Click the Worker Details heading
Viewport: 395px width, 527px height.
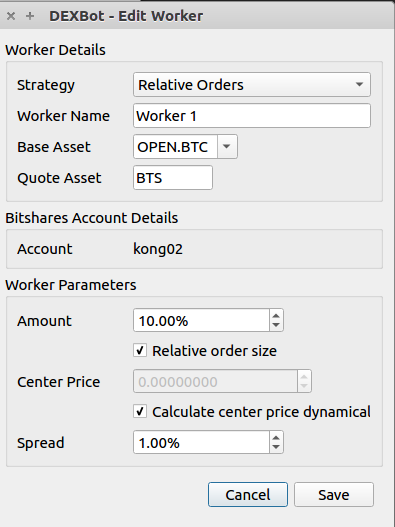tap(55, 50)
